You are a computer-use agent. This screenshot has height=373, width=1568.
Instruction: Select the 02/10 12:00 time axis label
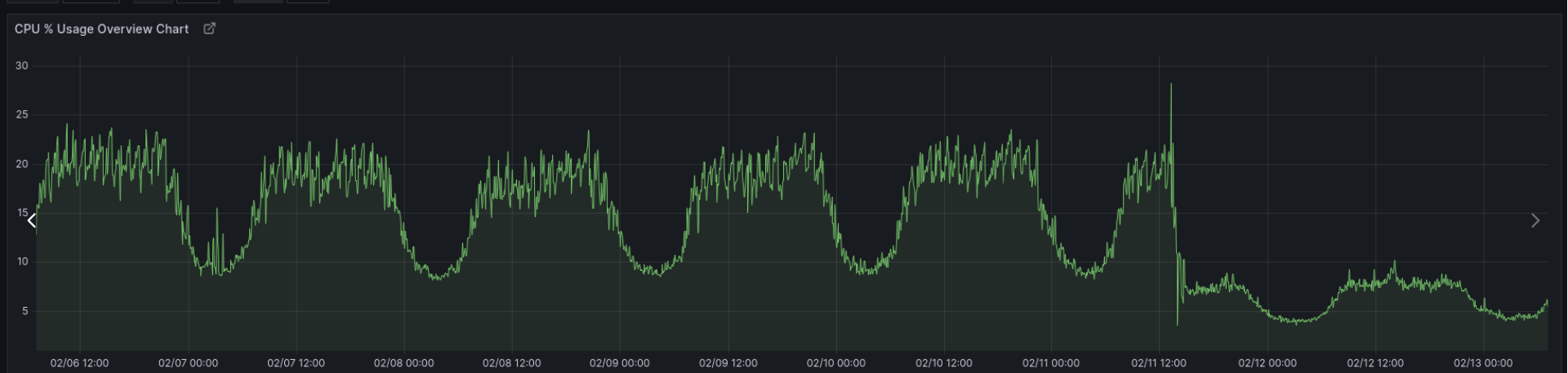(943, 362)
